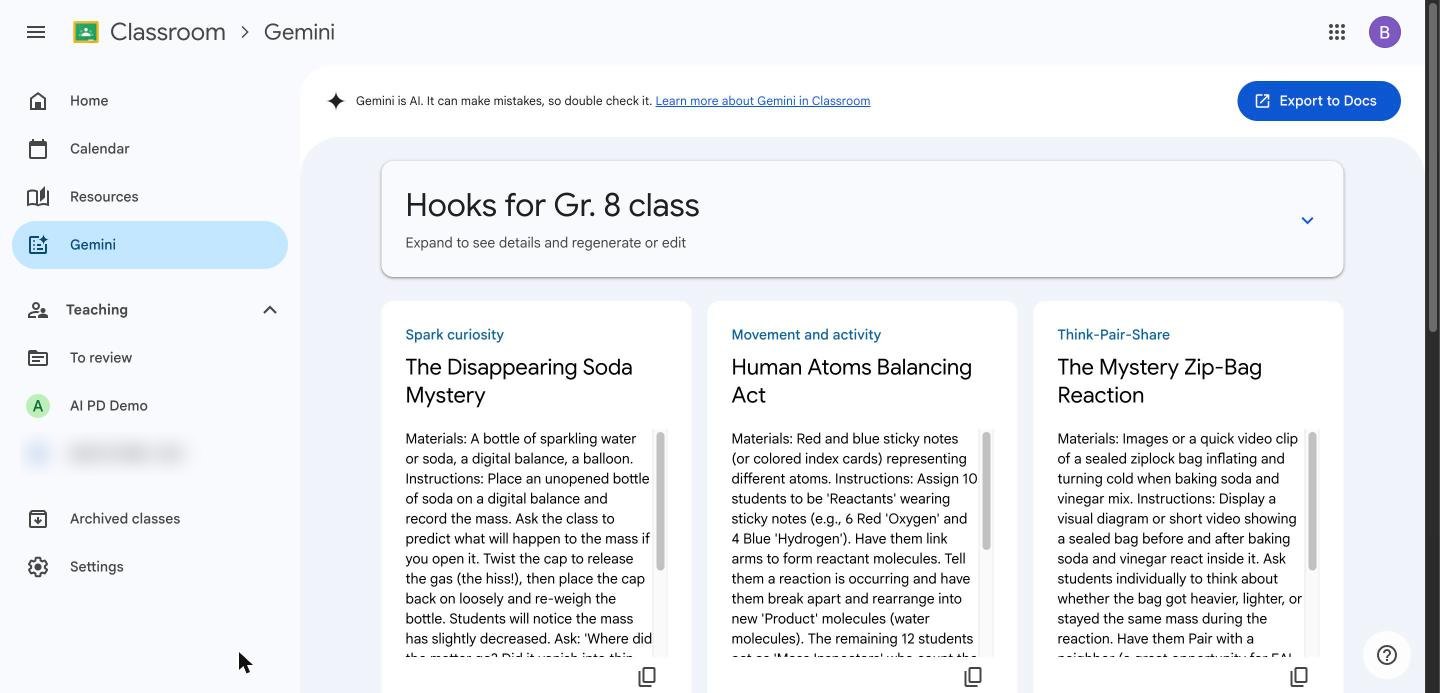The width and height of the screenshot is (1440, 693).
Task: Click the Gemini sparkle note icon
Action: click(38, 245)
